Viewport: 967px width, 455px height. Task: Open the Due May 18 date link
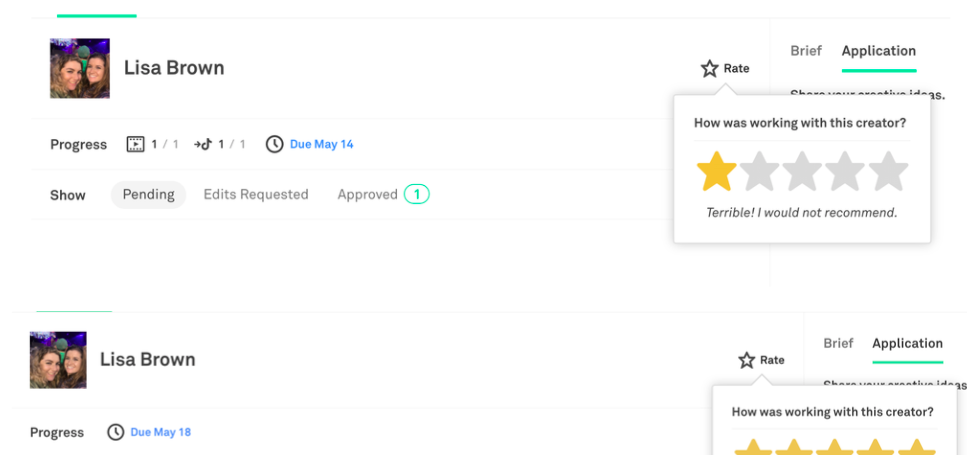160,432
